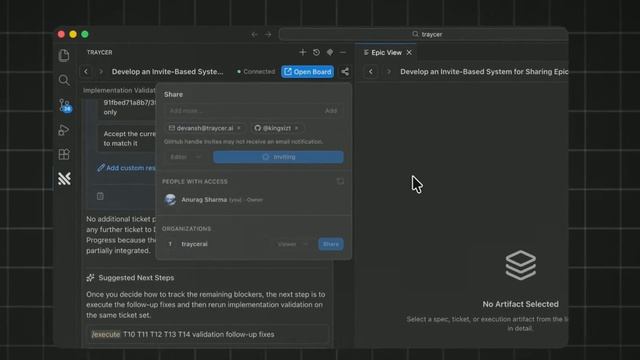Remove the @kingxizt GitHub invite chip
Screen dimensions: 640x360
tap(296, 128)
